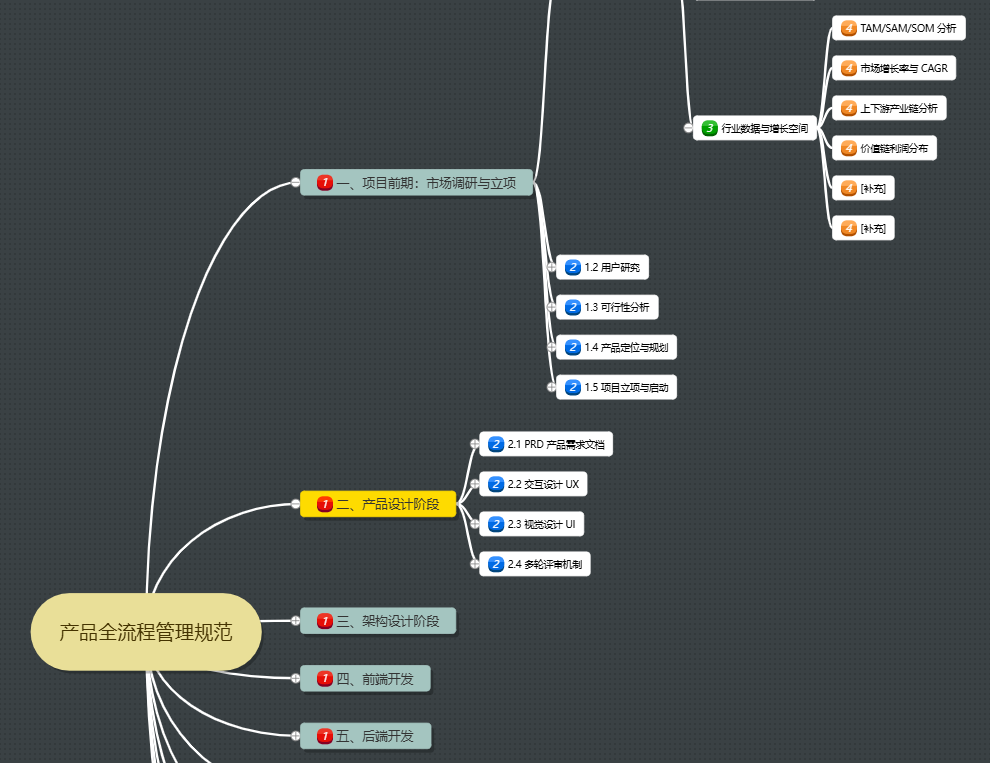Expand the 2.4 多轮评审机制 node
990x763 pixels.
click(x=475, y=564)
